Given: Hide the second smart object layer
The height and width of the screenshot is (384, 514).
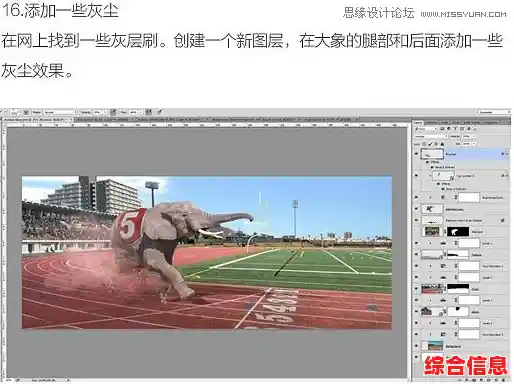Looking at the screenshot, I should coord(416,175).
